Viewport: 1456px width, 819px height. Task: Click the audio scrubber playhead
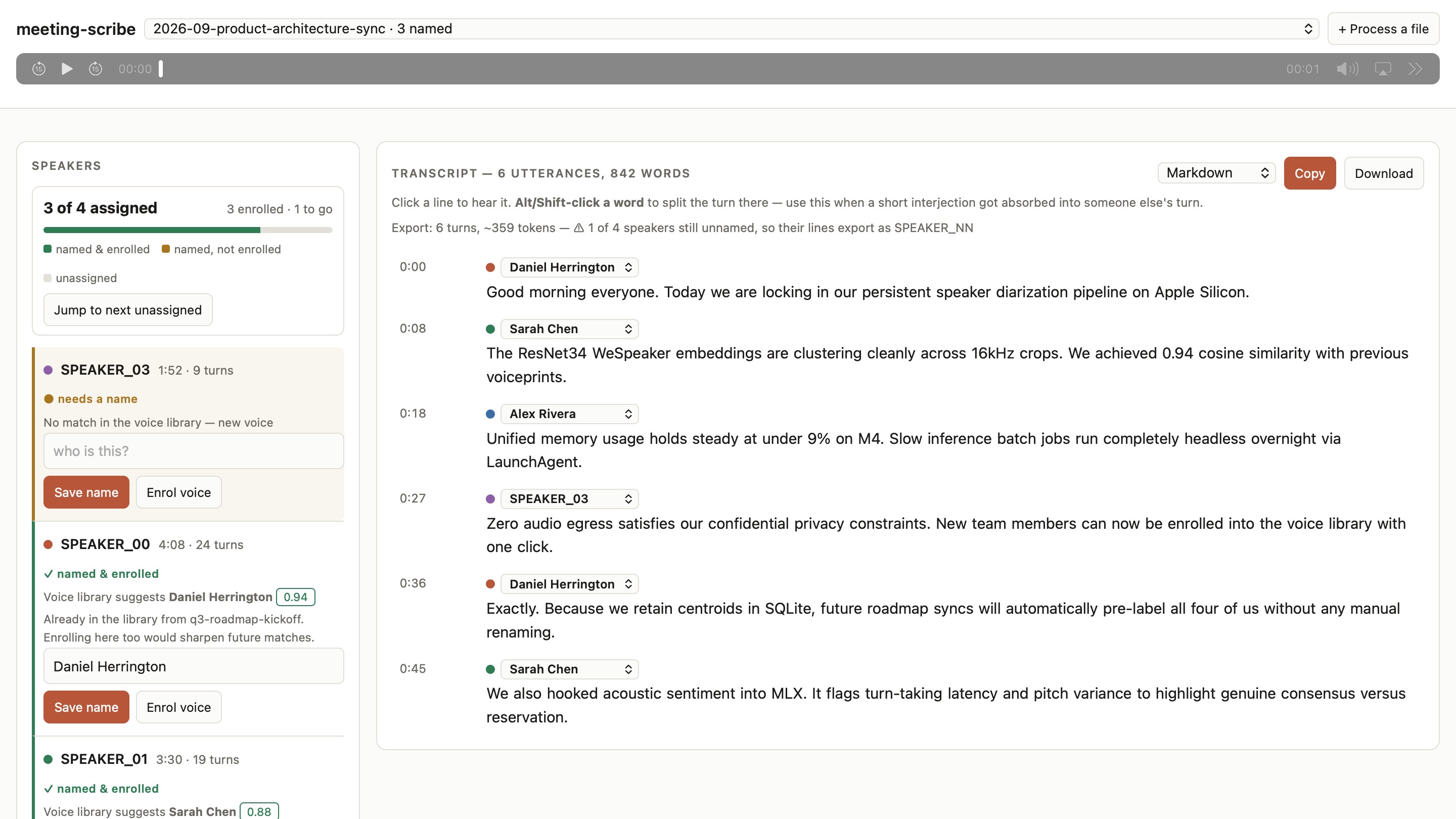click(161, 69)
